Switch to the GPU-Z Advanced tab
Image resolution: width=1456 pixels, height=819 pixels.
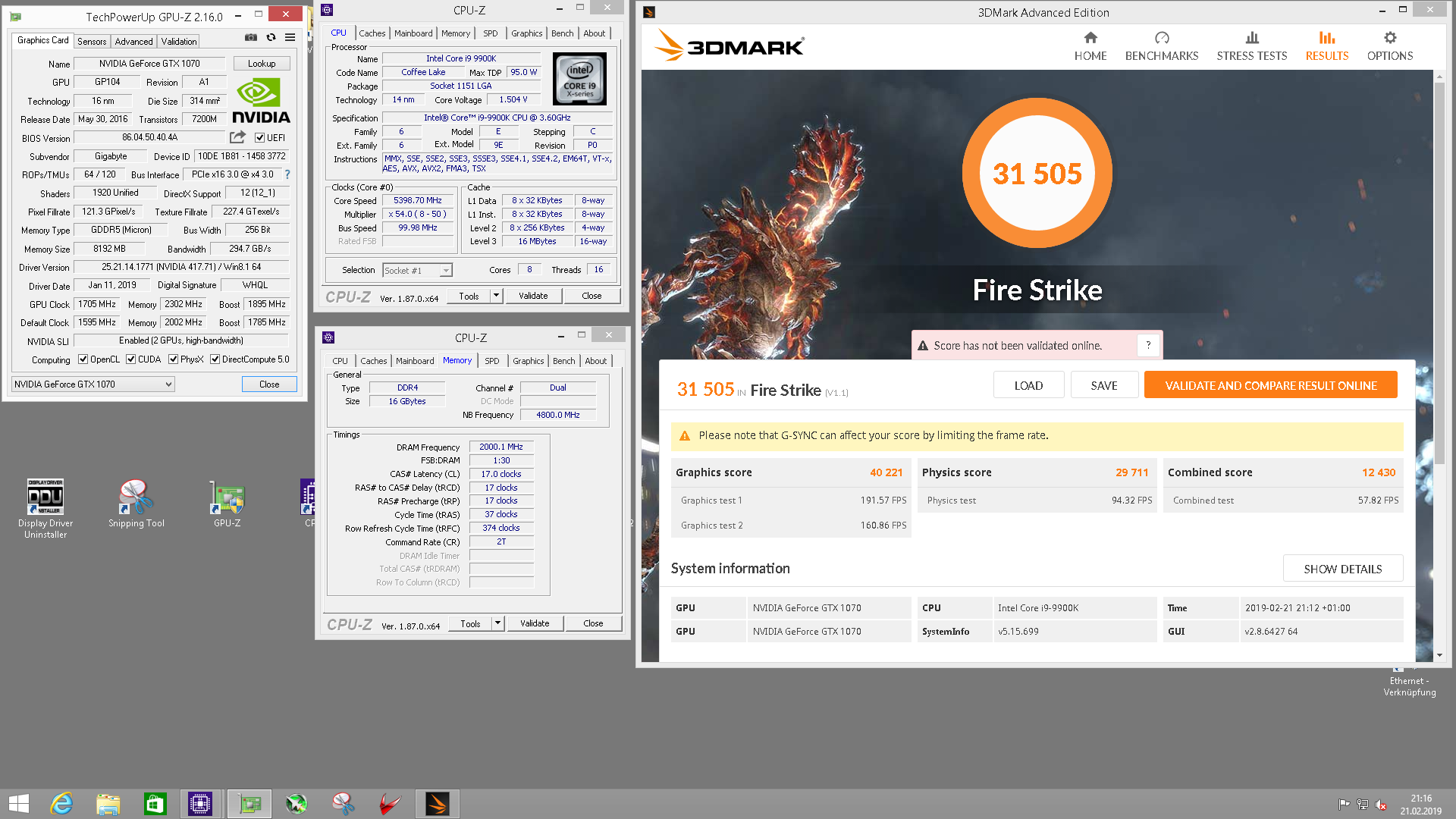click(x=133, y=42)
